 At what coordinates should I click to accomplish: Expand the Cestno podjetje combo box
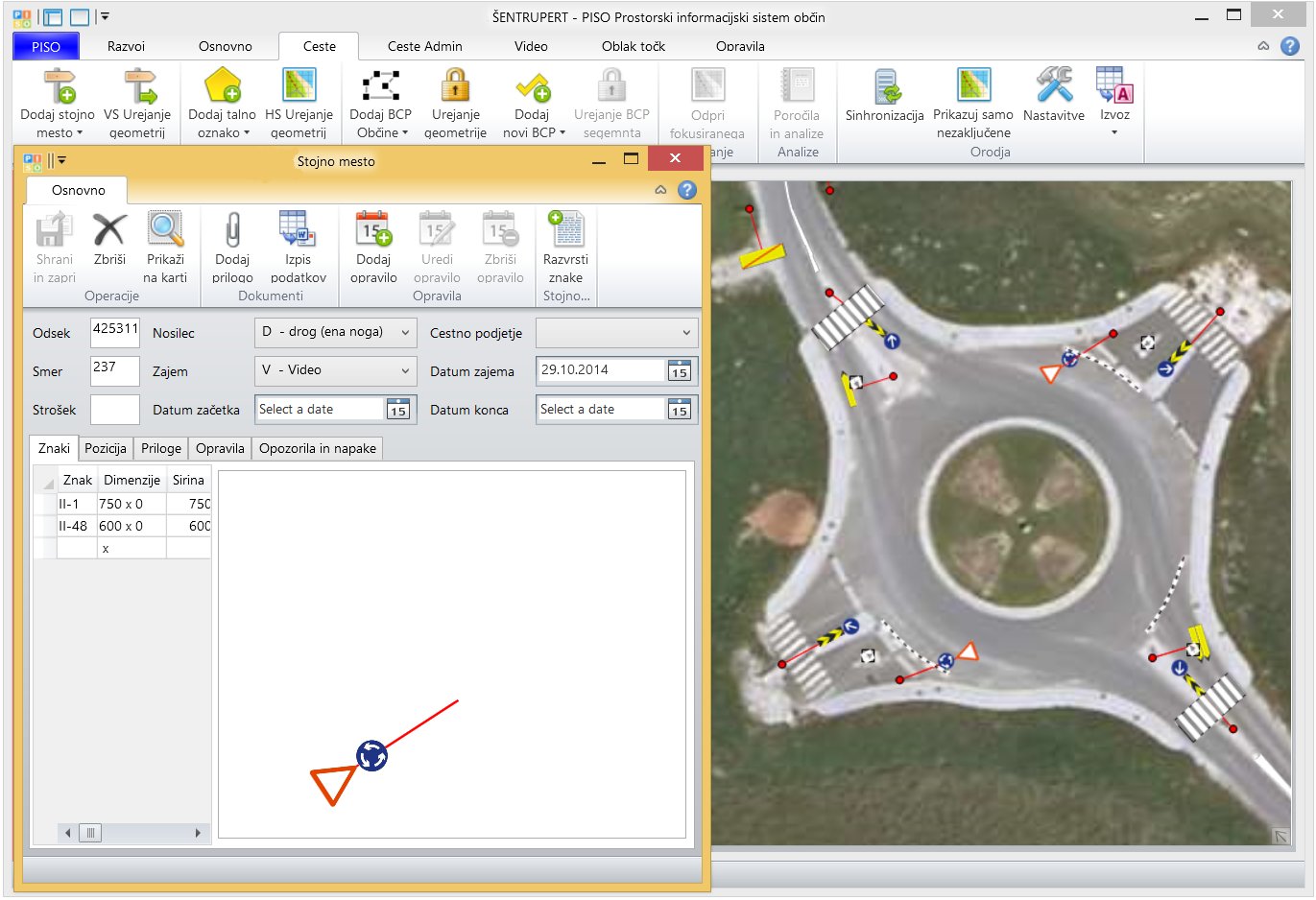(x=685, y=333)
